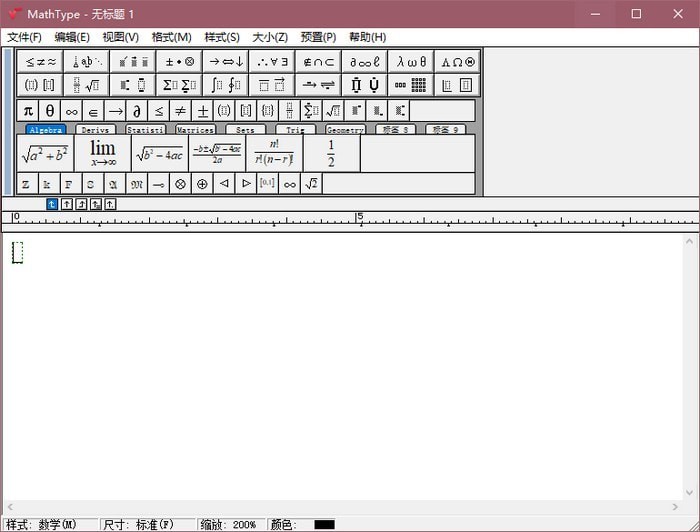Insert the element-of symbol ∈
The image size is (700, 532).
(x=93, y=111)
